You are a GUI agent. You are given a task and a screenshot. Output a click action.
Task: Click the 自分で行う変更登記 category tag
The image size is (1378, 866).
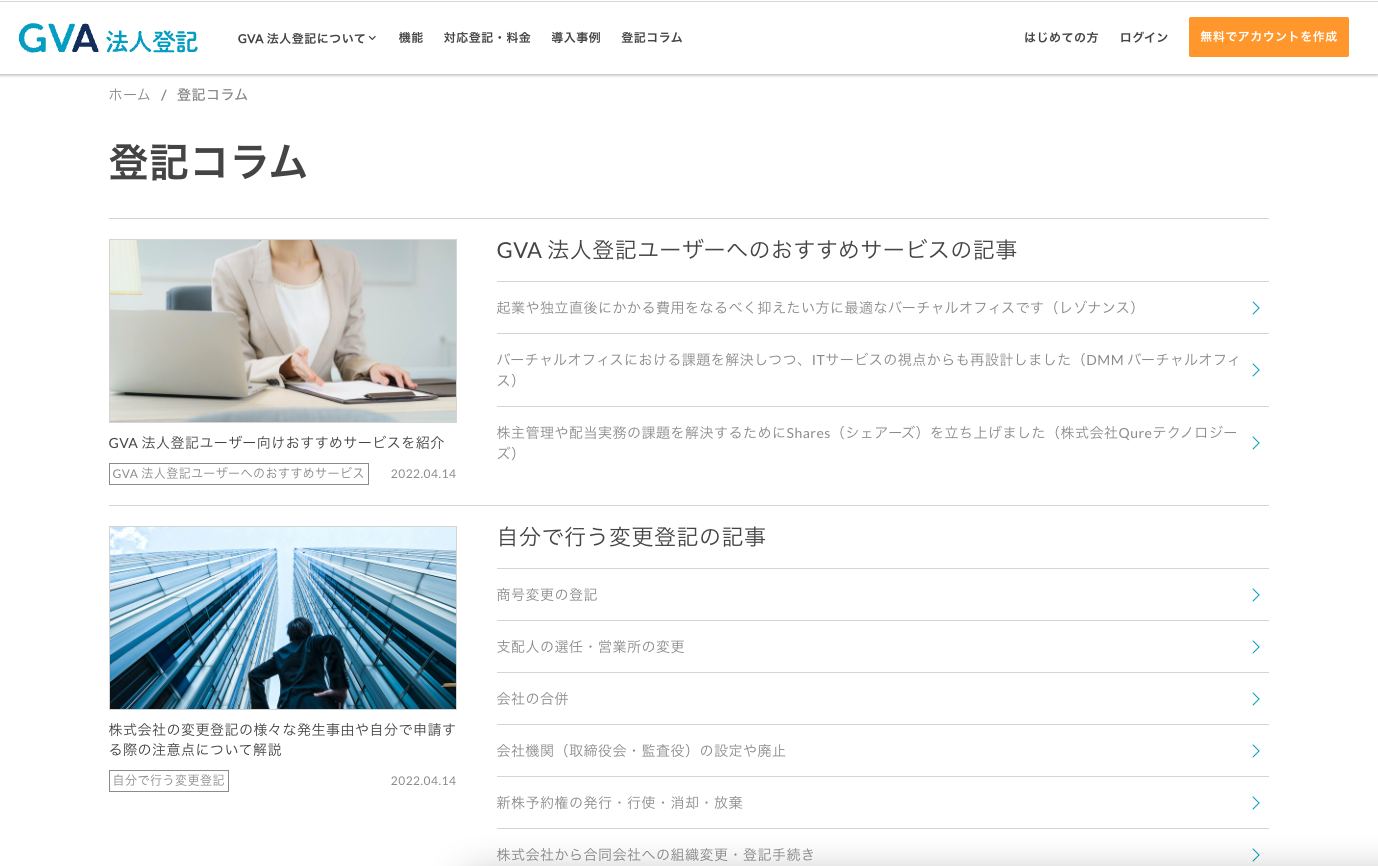pyautogui.click(x=168, y=781)
